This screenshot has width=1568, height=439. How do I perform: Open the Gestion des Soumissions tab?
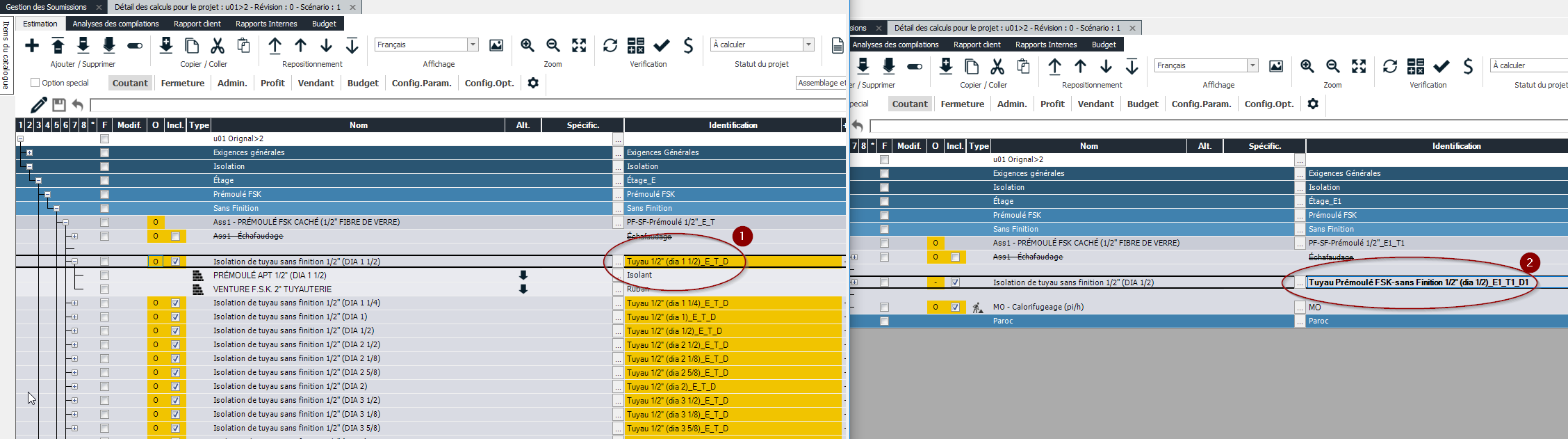coord(47,7)
